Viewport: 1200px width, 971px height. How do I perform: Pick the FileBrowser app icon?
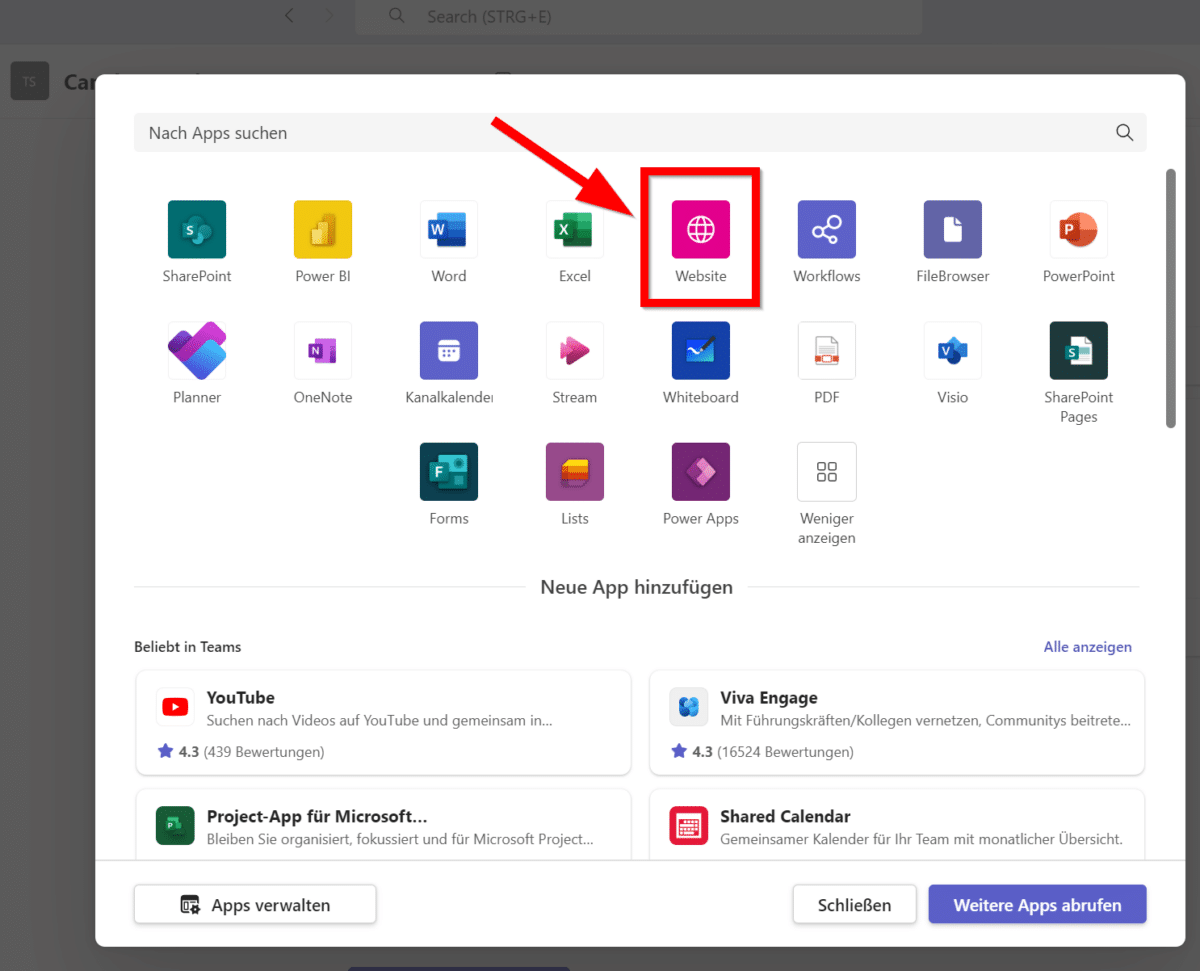pos(953,230)
